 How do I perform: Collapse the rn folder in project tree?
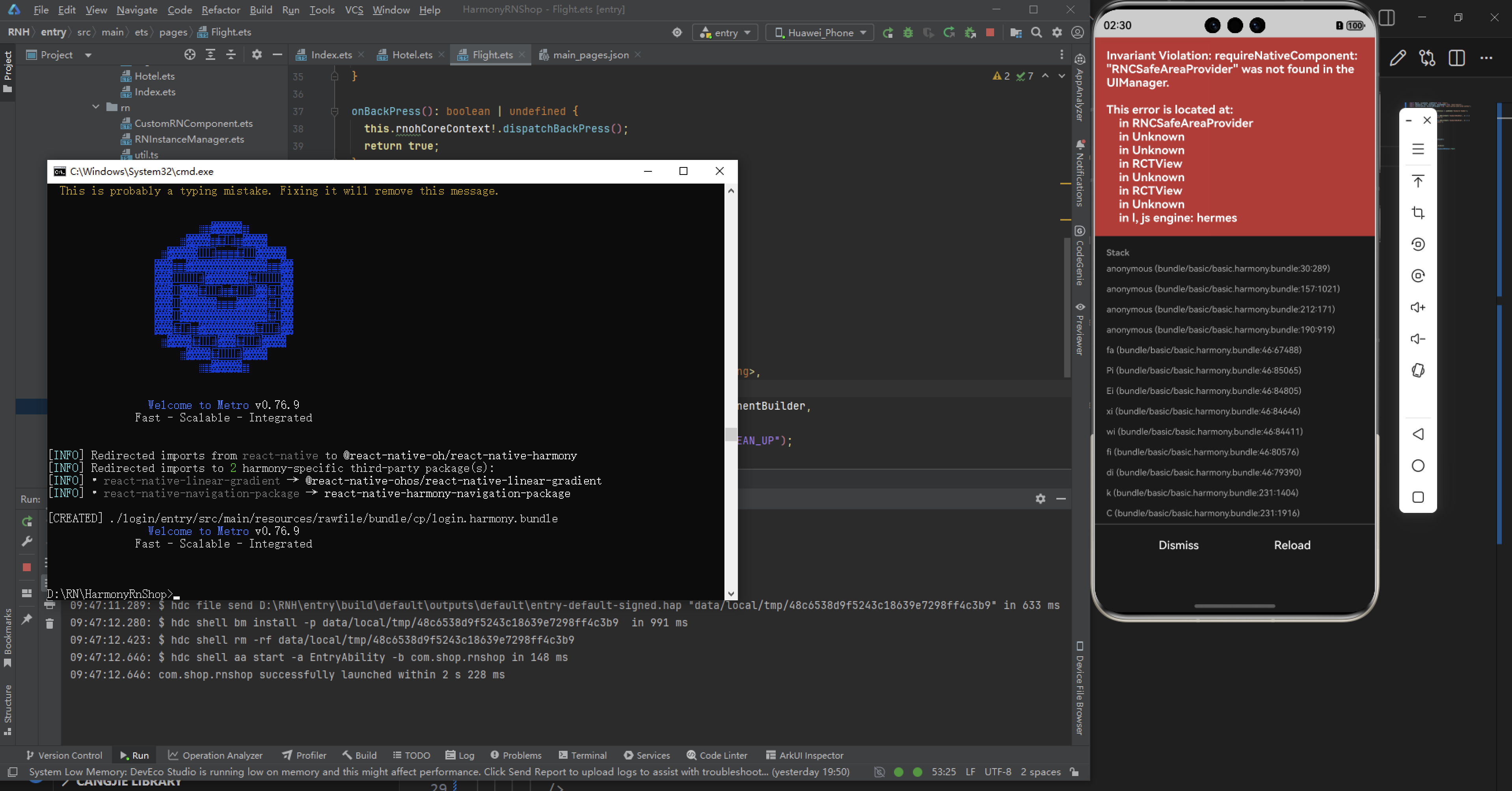click(96, 108)
